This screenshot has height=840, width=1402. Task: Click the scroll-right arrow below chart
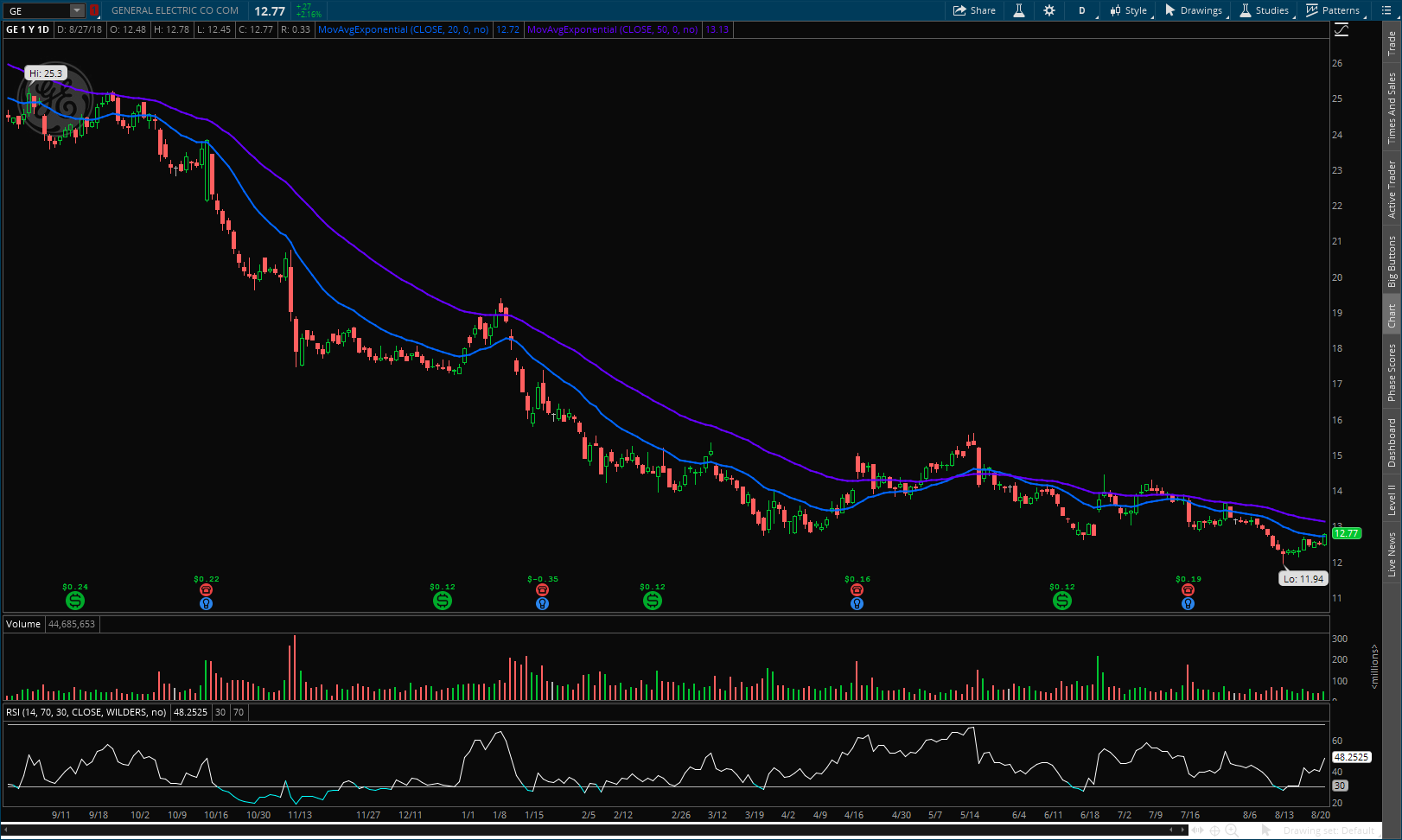(x=1183, y=830)
